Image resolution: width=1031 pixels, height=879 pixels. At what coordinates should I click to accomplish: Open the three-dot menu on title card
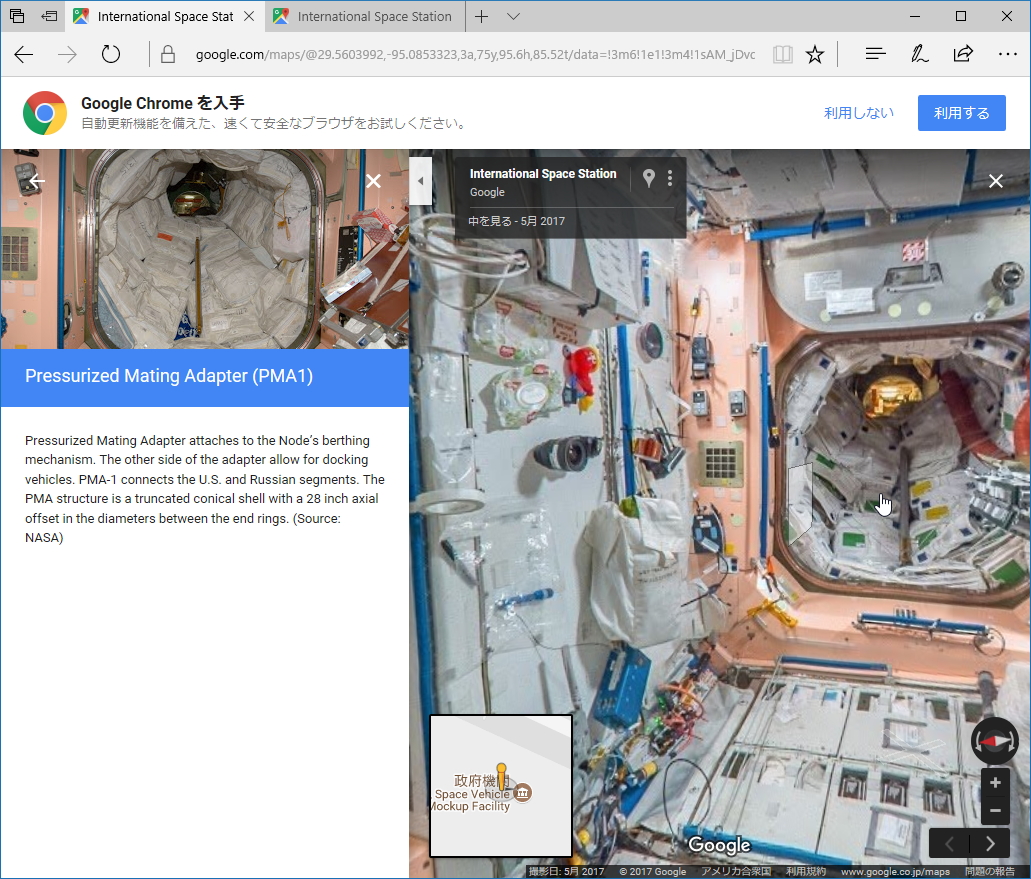pyautogui.click(x=669, y=178)
